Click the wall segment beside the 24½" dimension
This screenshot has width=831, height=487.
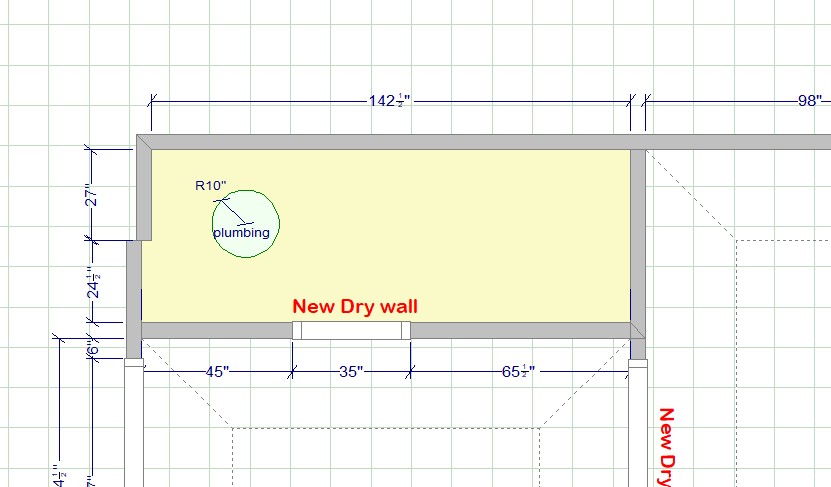pyautogui.click(x=134, y=283)
